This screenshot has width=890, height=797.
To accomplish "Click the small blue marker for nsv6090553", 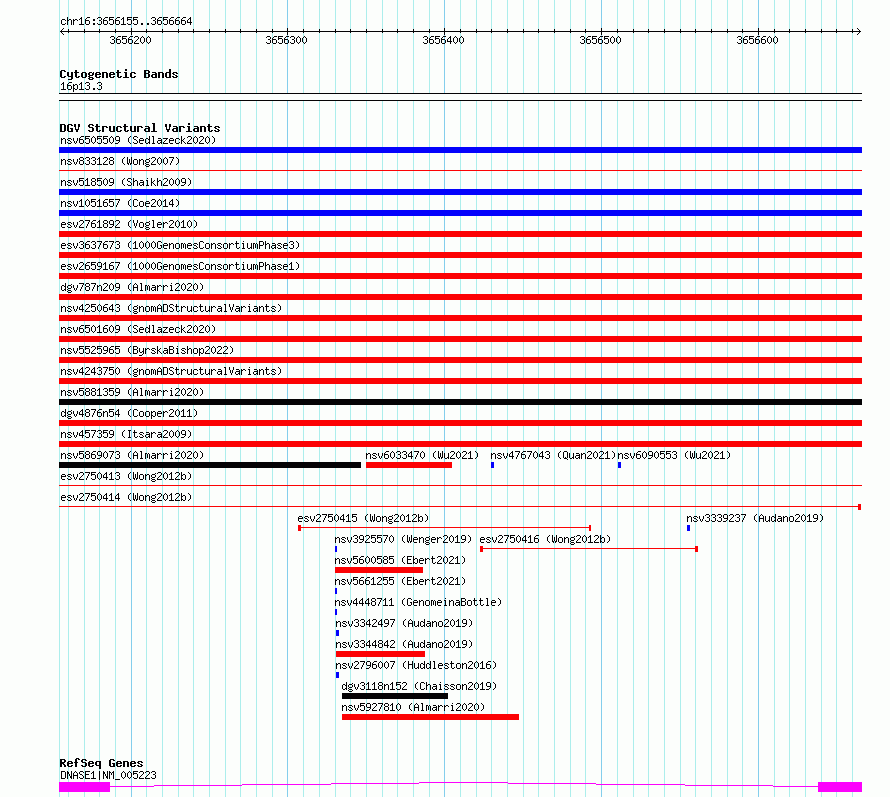I will click(x=619, y=465).
